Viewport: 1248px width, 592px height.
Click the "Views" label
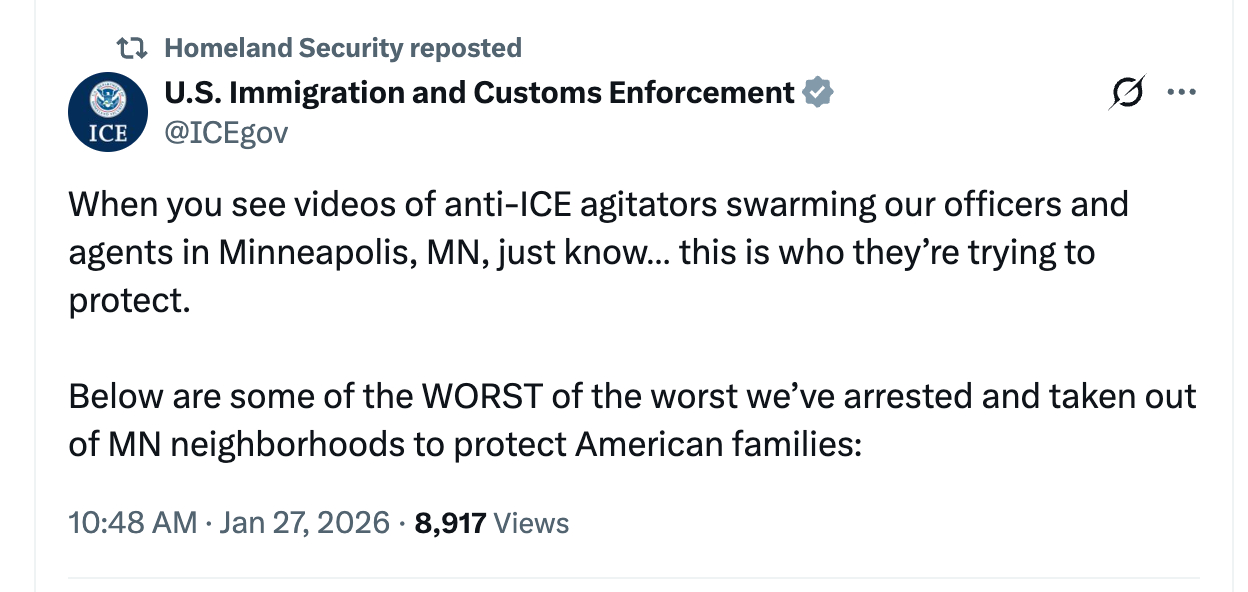tap(531, 522)
